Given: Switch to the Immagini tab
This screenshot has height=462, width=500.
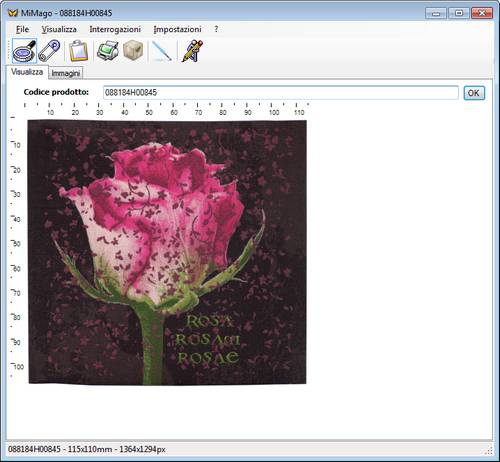Looking at the screenshot, I should click(x=66, y=73).
